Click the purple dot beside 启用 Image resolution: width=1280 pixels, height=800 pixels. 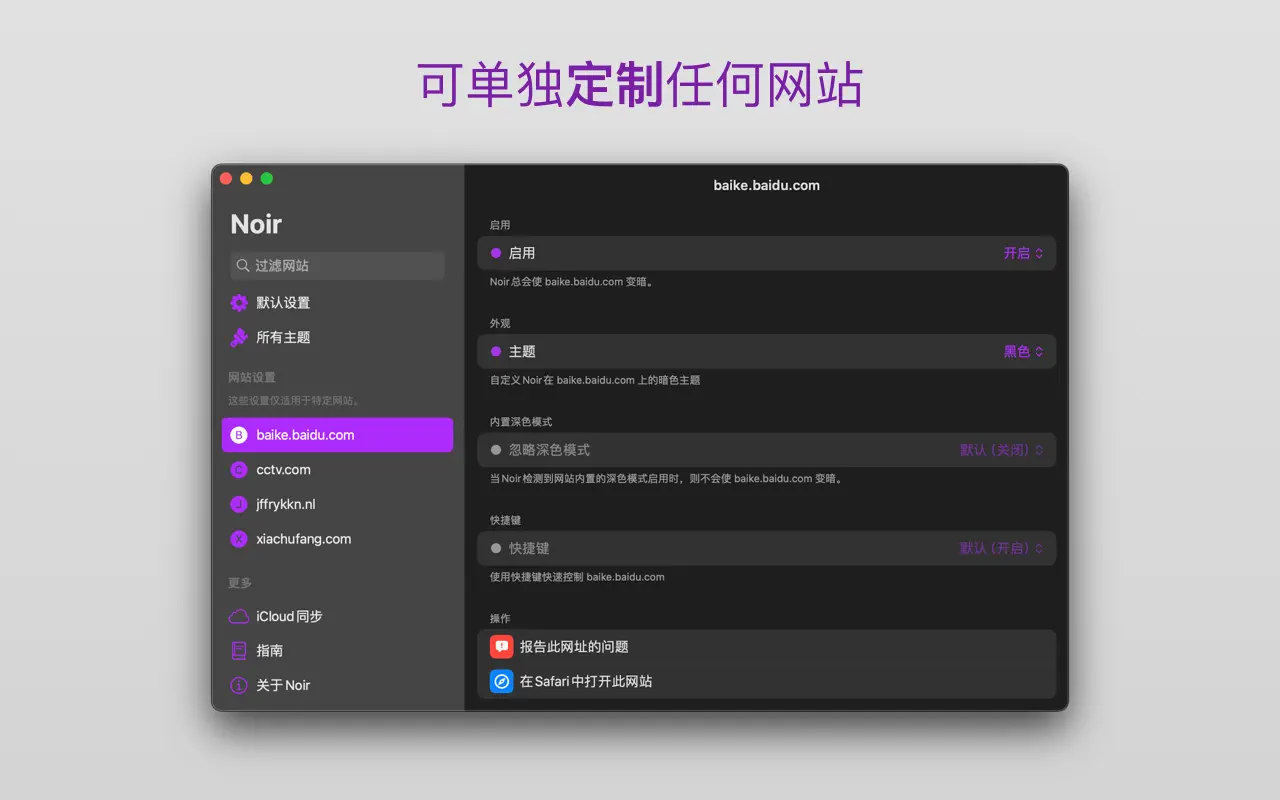496,253
